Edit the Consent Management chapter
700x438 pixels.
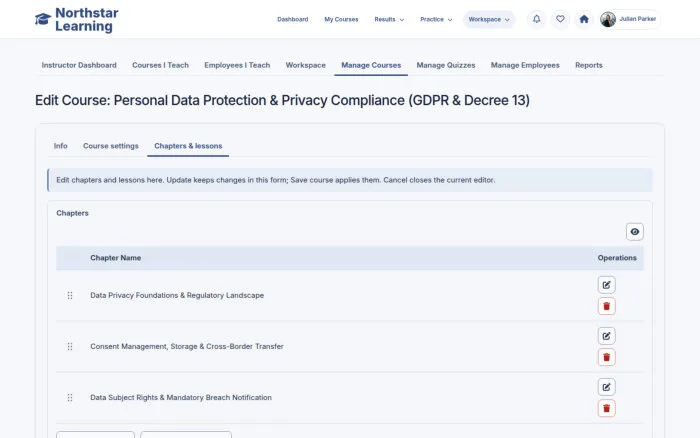coord(606,336)
